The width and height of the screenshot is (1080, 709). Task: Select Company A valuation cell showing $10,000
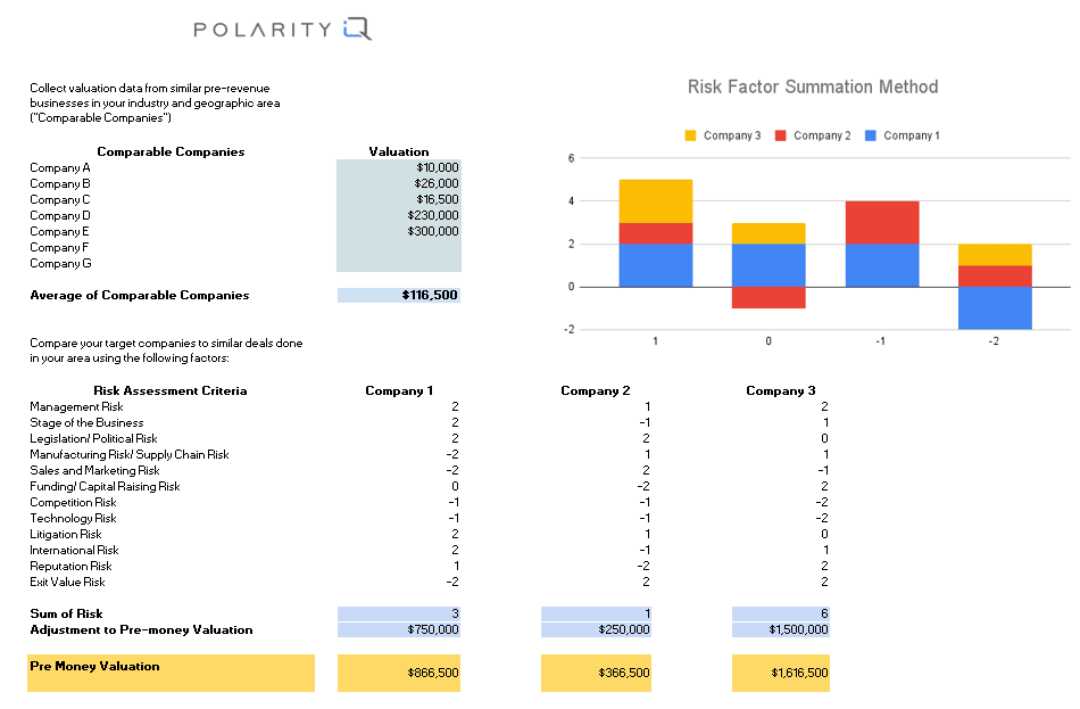[x=399, y=168]
